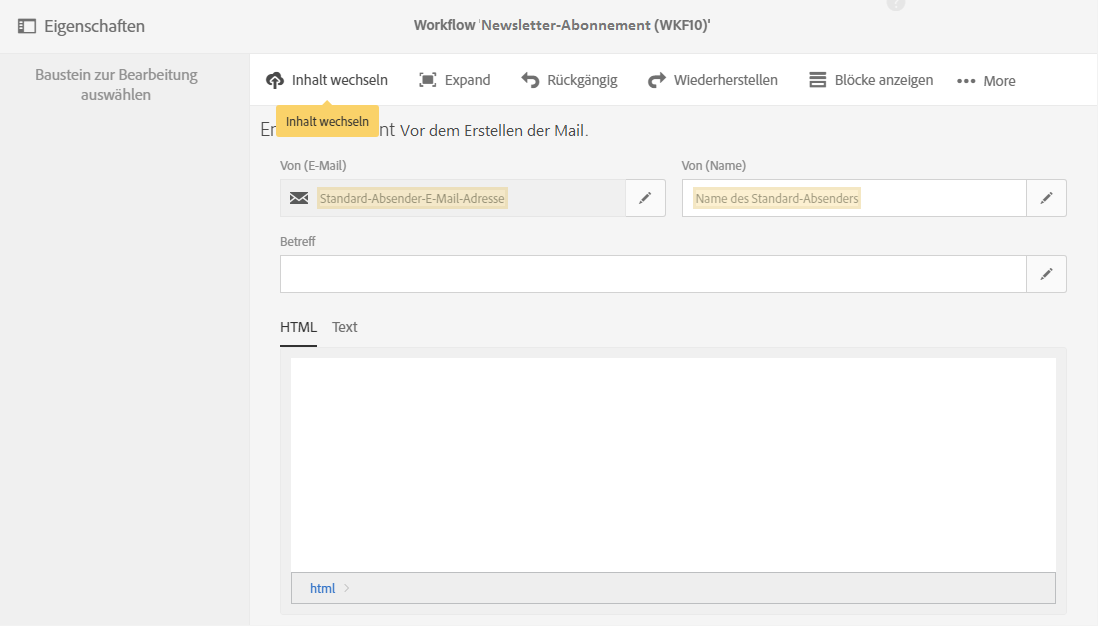Screen dimensions: 1100x626
Task: Click the pencil icon beside Betreff
Action: point(1046,274)
